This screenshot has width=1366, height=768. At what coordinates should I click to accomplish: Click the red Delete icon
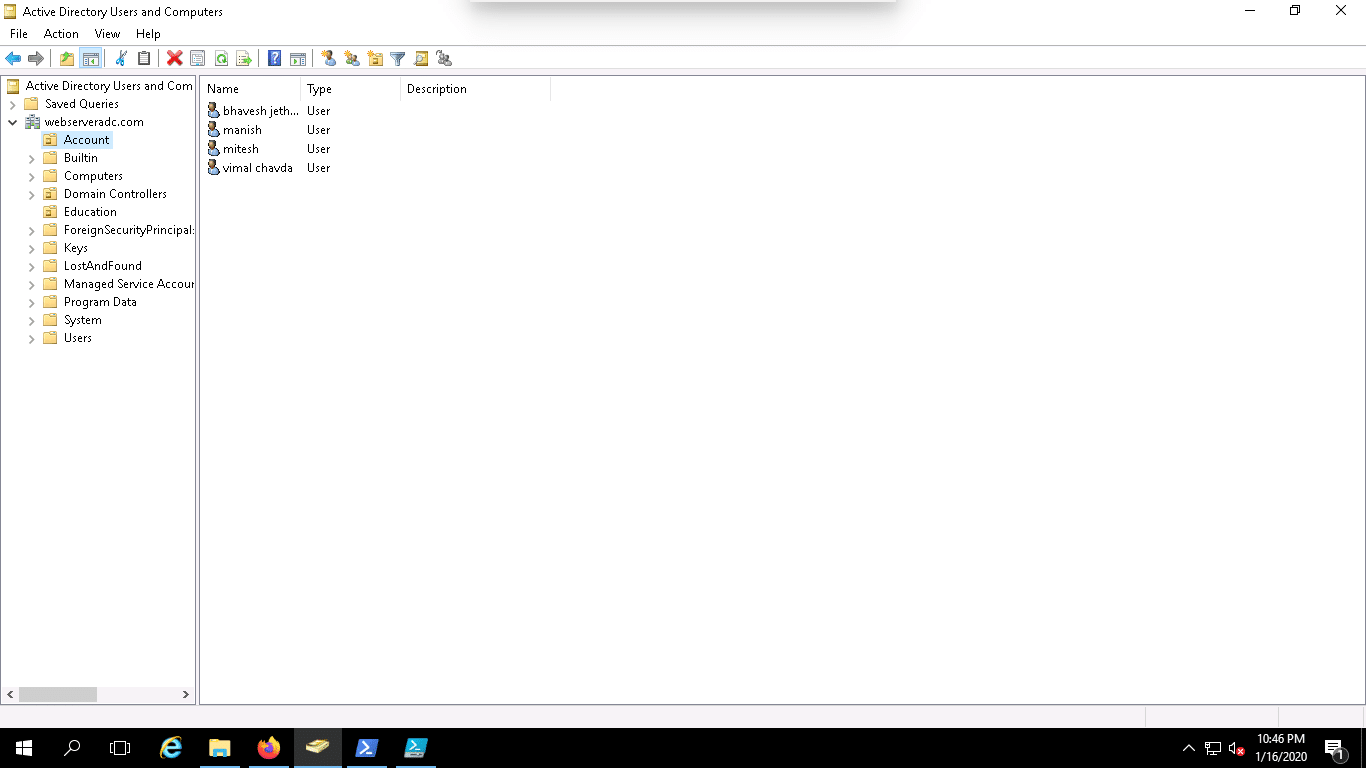click(174, 59)
